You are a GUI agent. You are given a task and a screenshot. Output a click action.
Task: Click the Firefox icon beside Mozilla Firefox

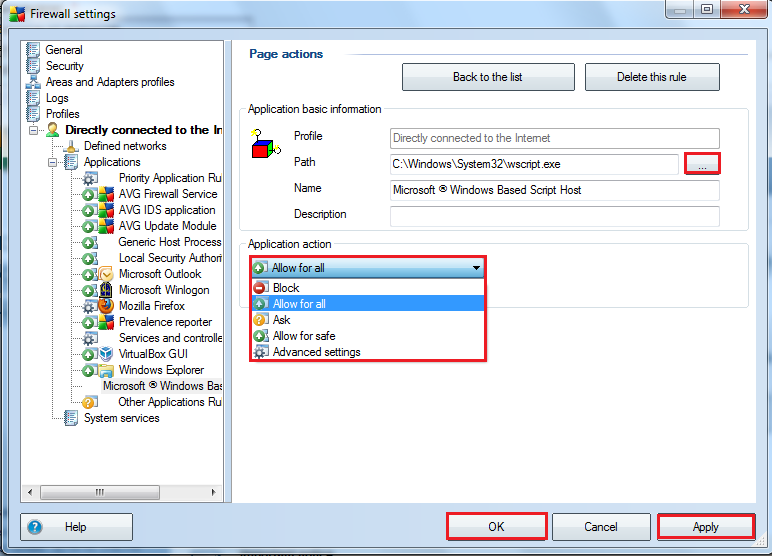[x=106, y=306]
